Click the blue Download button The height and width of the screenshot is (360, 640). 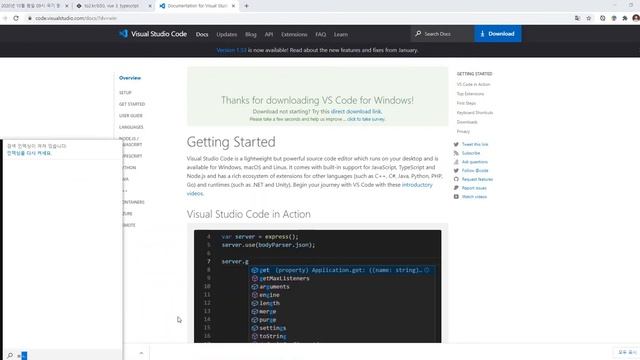click(498, 34)
